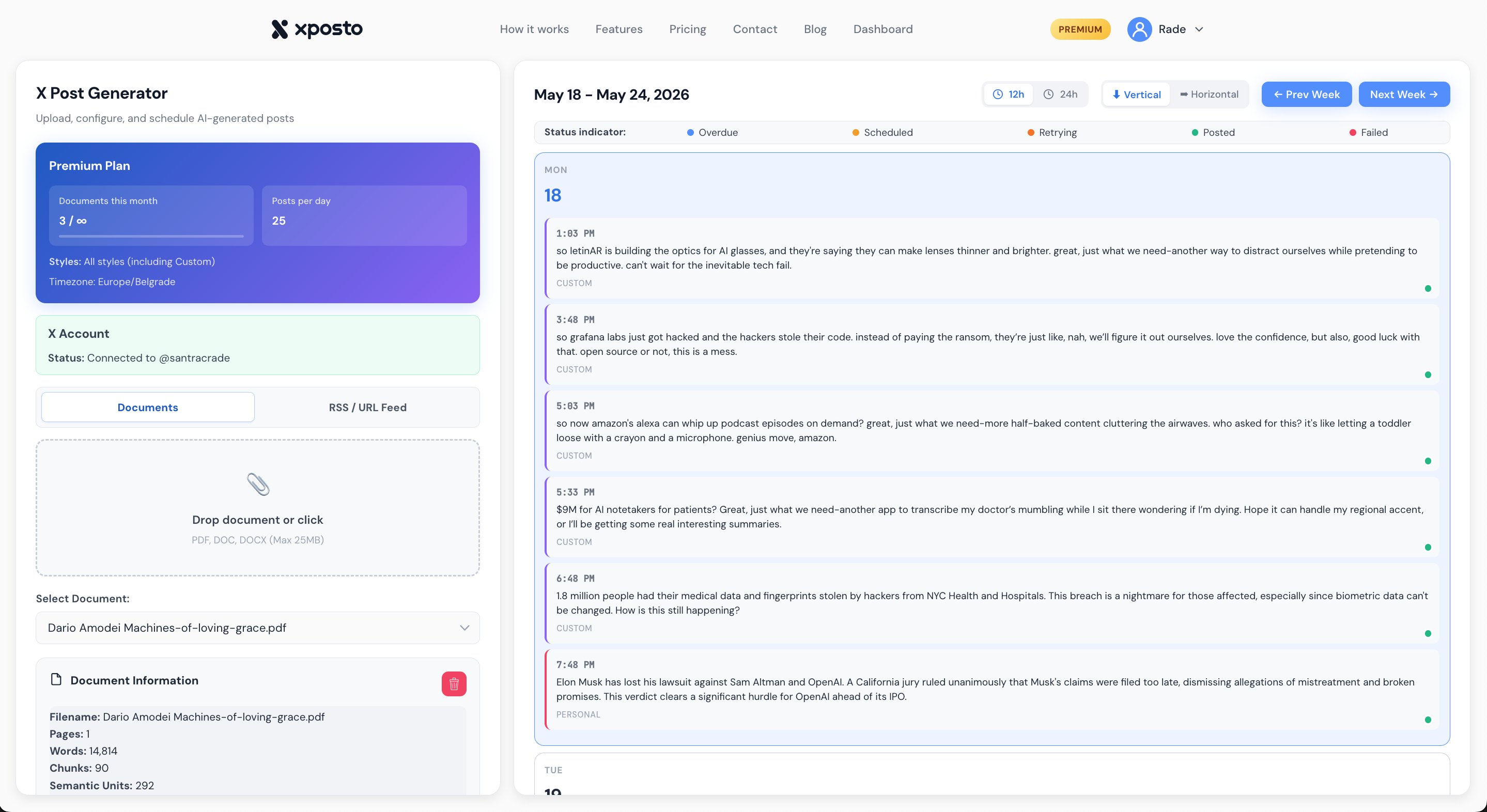Click the Overdue blue status dot

point(690,132)
